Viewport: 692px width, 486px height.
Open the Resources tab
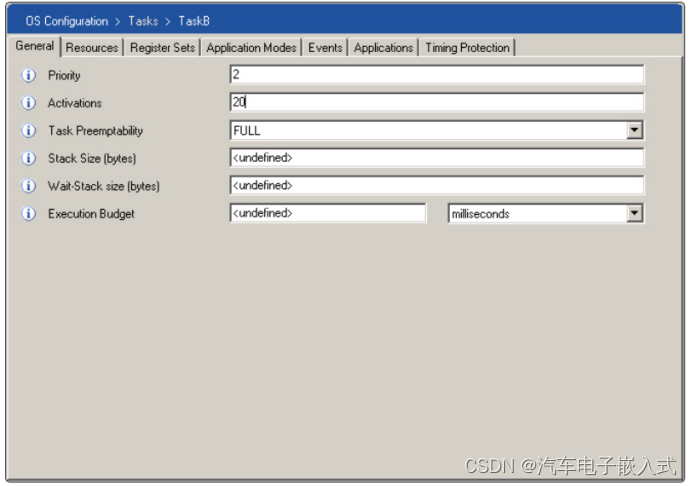[92, 48]
